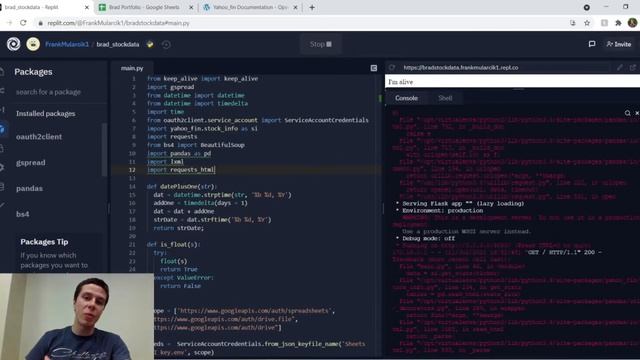Click the install app icon in address bar
The image size is (640, 360).
[573, 23]
